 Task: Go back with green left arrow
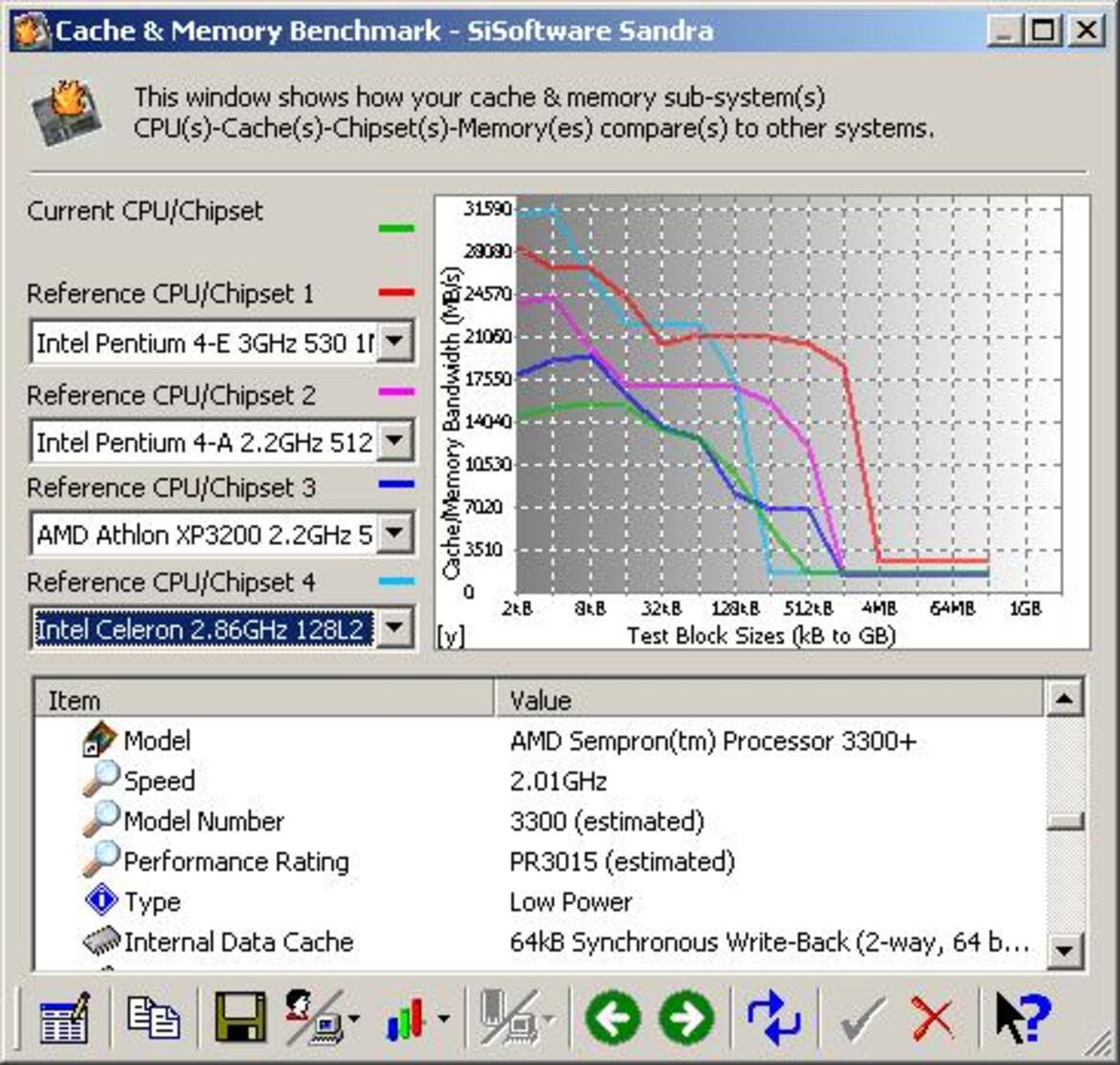coord(612,1017)
